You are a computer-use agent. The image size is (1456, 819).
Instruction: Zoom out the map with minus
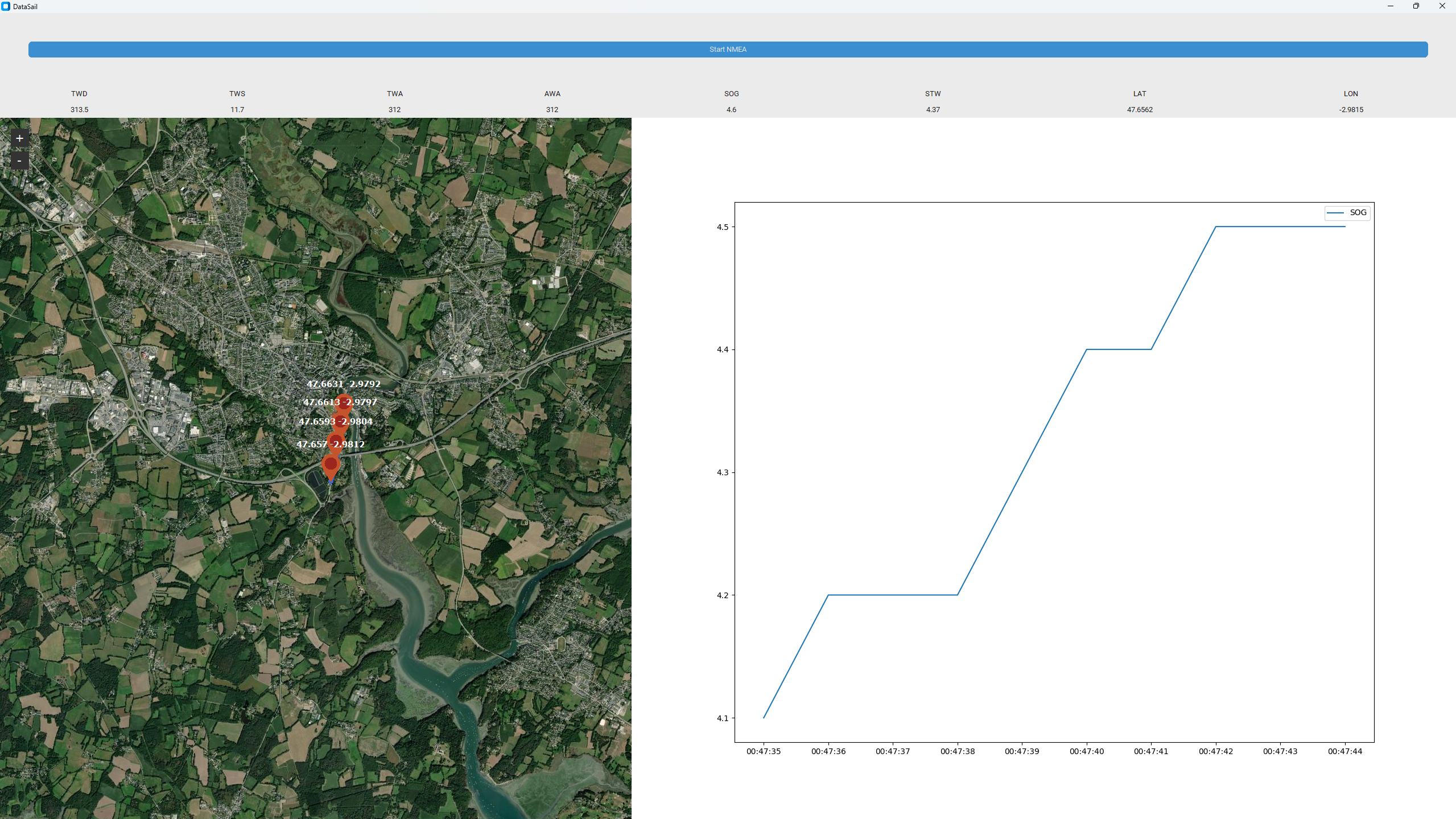pos(19,161)
